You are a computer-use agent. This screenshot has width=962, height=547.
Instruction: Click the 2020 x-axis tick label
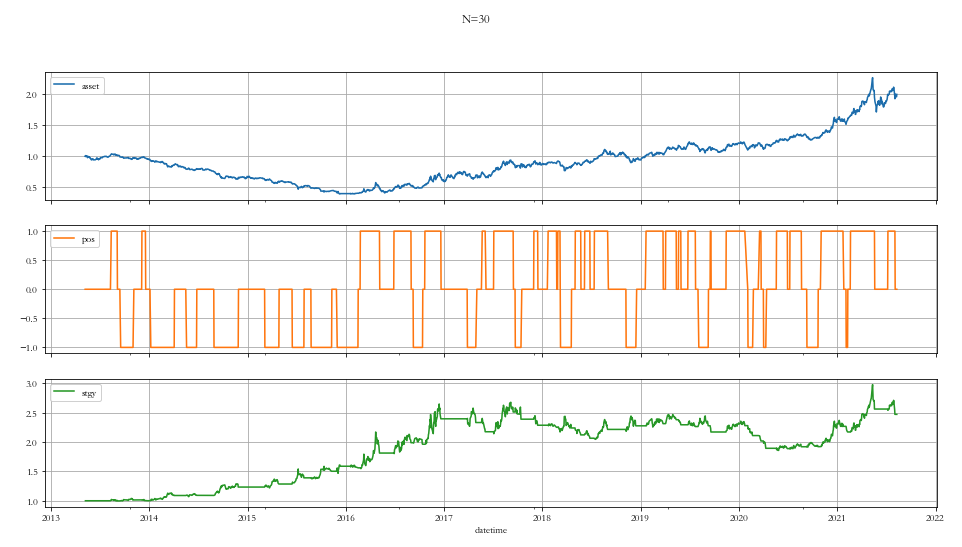(739, 518)
